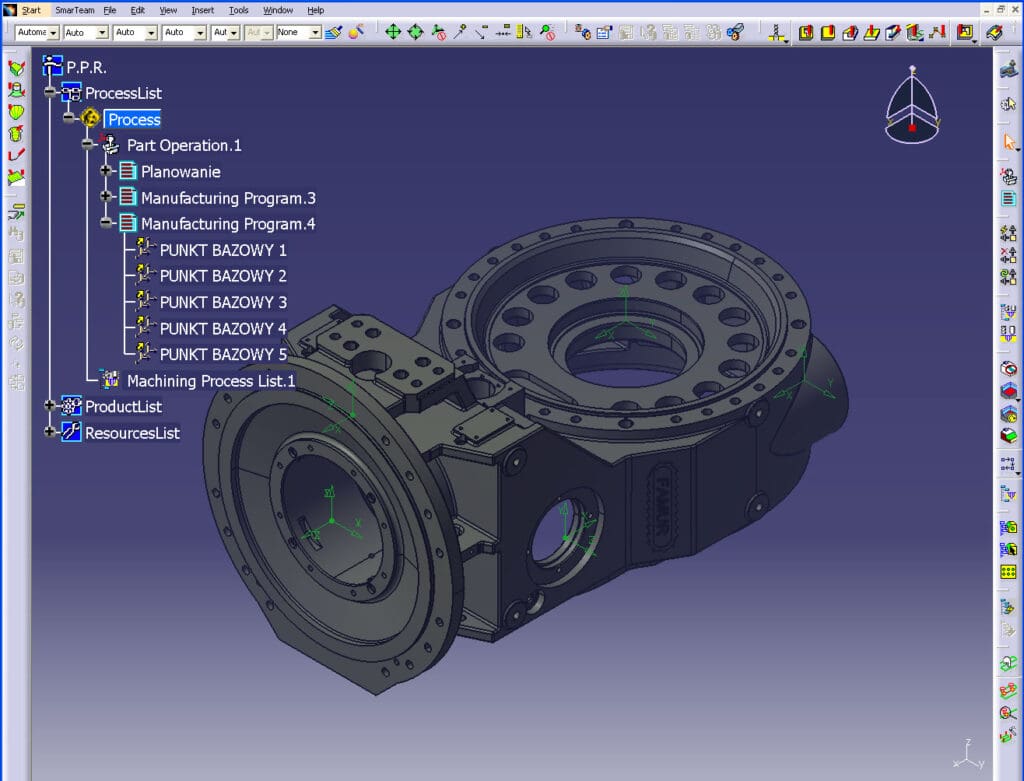Screen dimensions: 1024x781
Task: Collapse the Process node
Action: 69,118
